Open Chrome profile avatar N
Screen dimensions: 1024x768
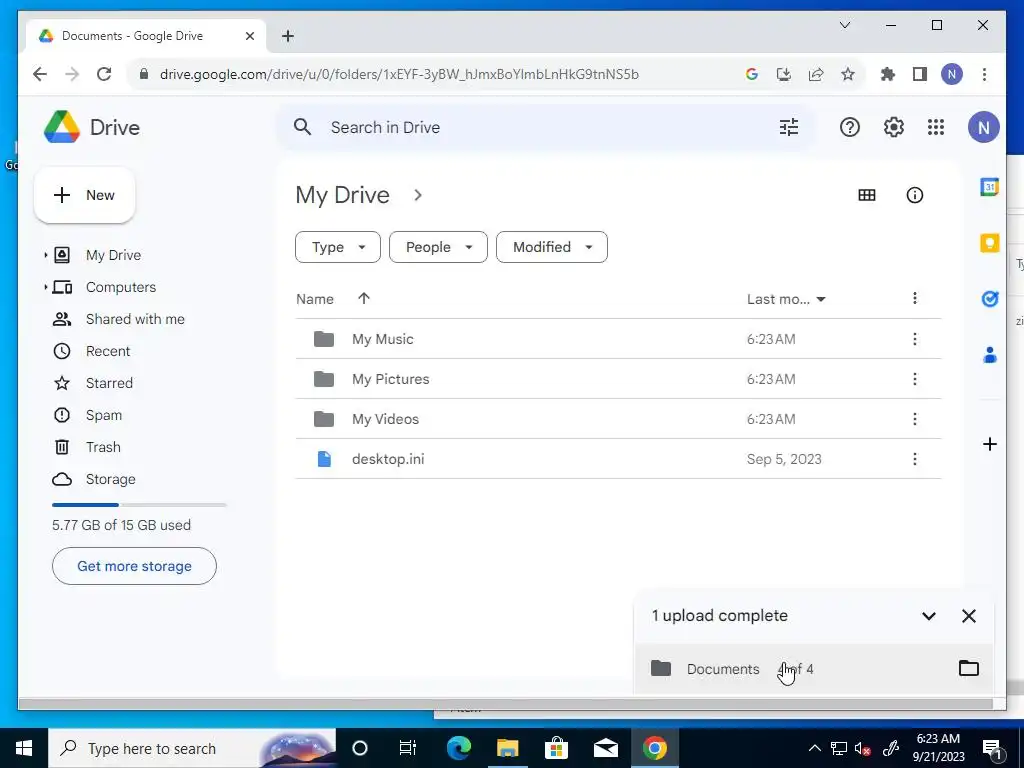pyautogui.click(x=952, y=74)
